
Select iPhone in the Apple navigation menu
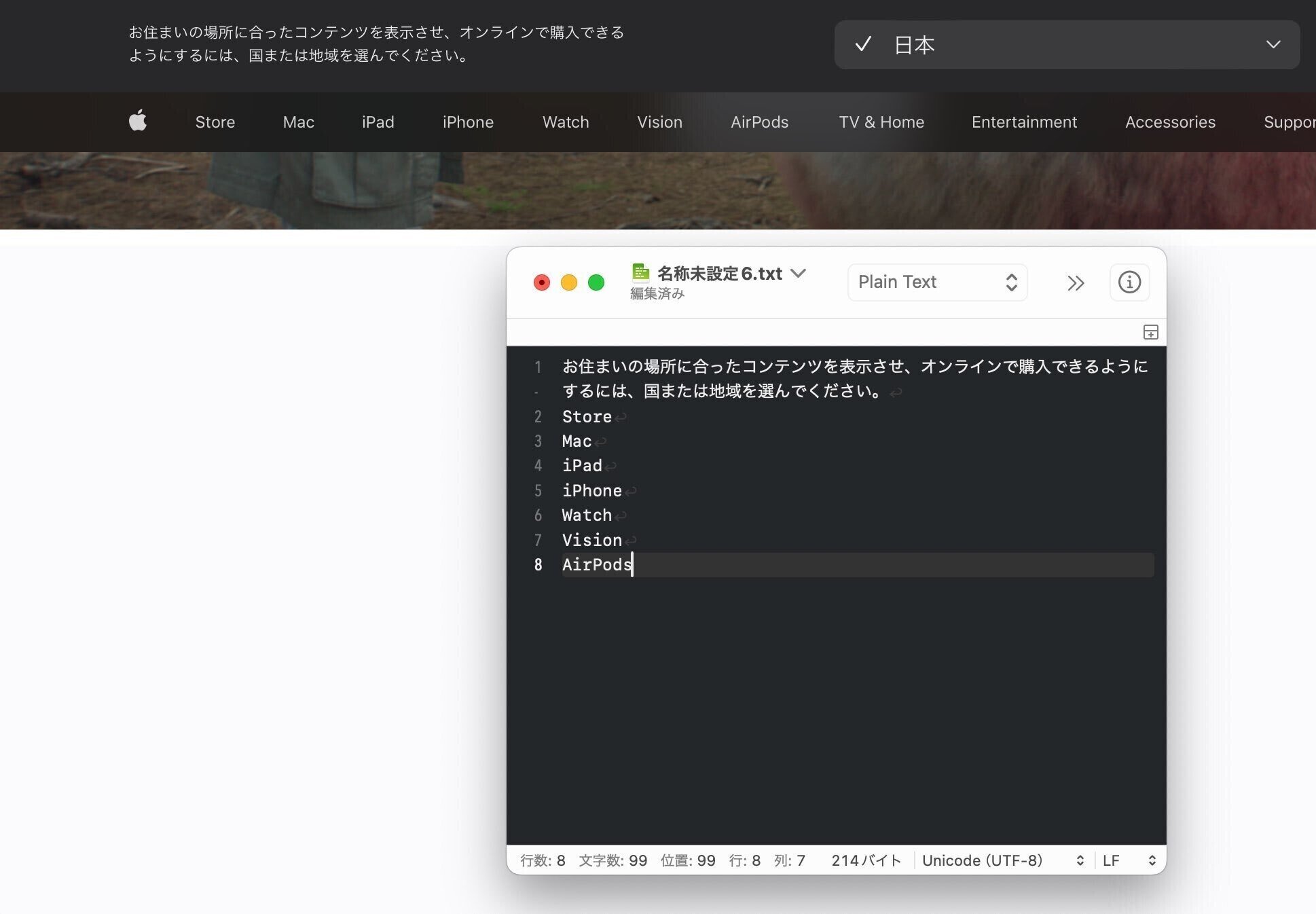(467, 122)
